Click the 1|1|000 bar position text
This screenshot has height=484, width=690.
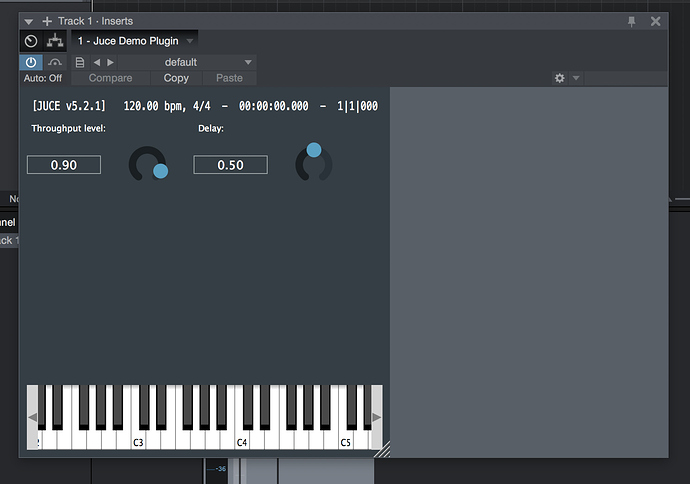tap(357, 106)
